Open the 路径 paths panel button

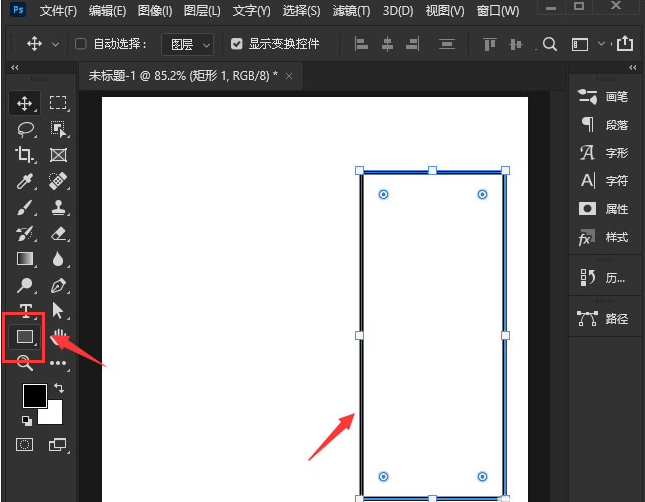pos(603,318)
